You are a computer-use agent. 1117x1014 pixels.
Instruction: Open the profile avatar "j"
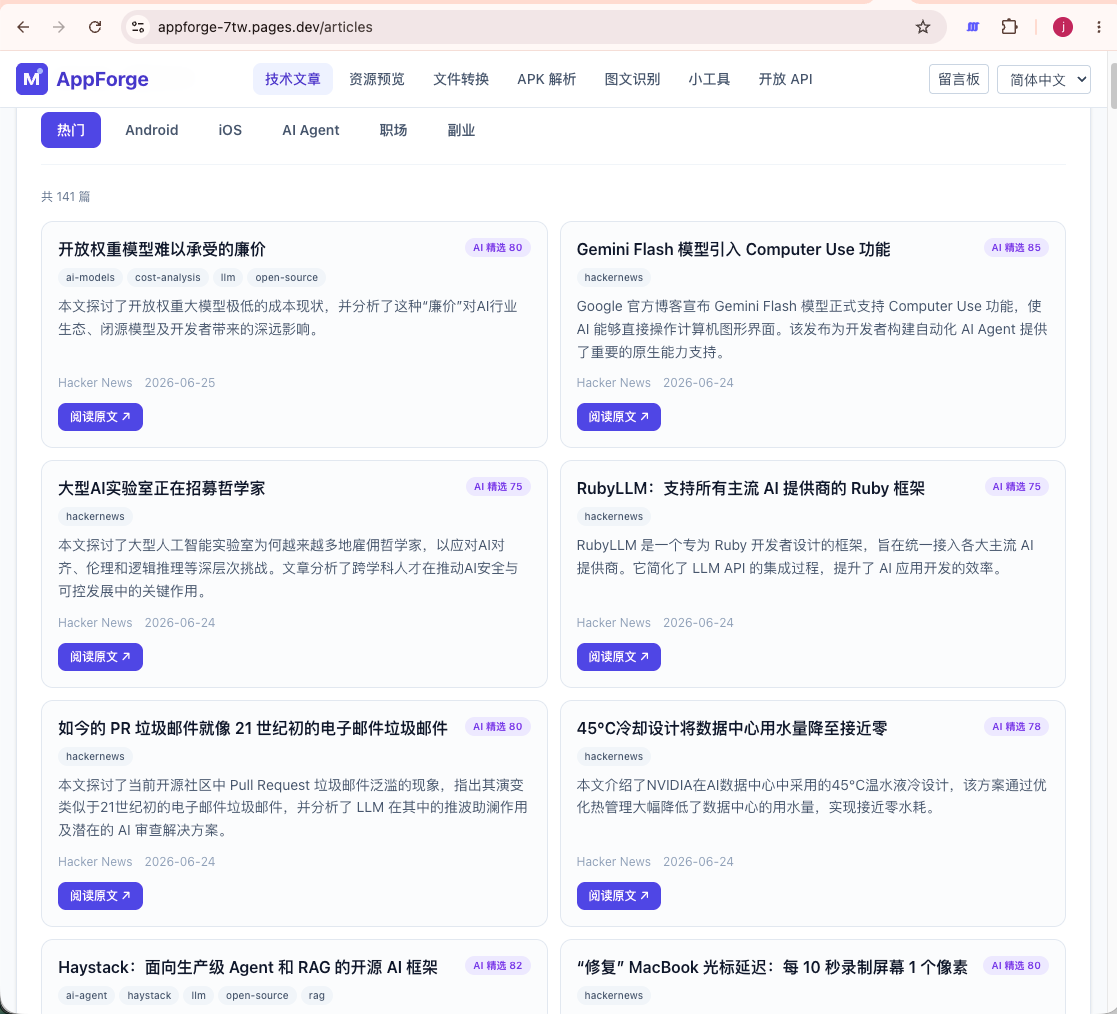click(1062, 27)
